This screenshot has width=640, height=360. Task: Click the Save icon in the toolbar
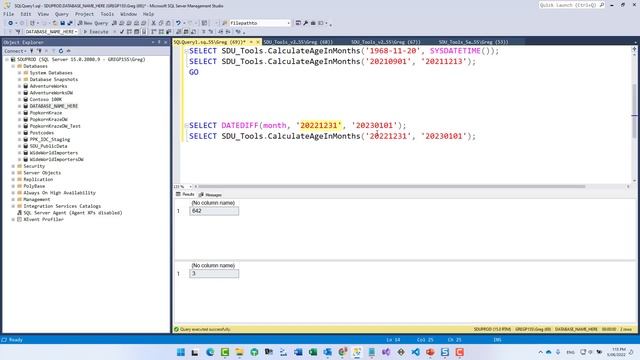click(62, 23)
